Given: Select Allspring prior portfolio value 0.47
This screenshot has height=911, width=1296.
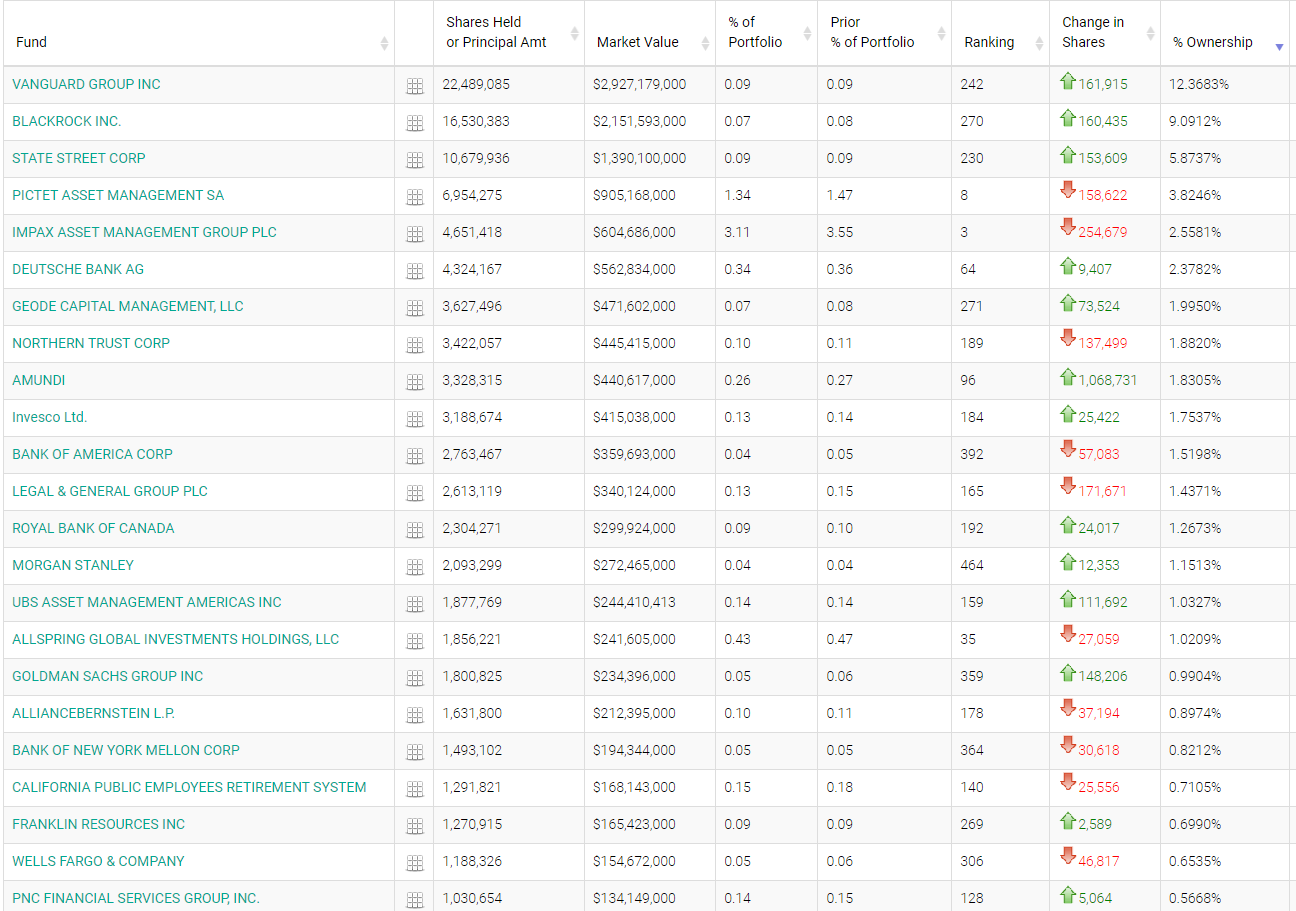Looking at the screenshot, I should pos(840,639).
